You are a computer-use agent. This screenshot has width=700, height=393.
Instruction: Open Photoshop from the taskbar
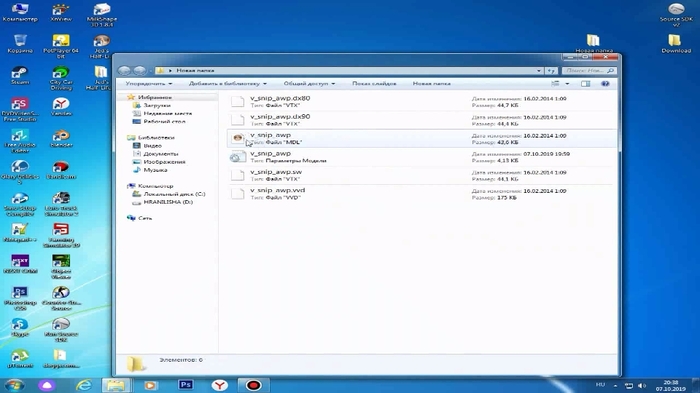click(x=185, y=385)
